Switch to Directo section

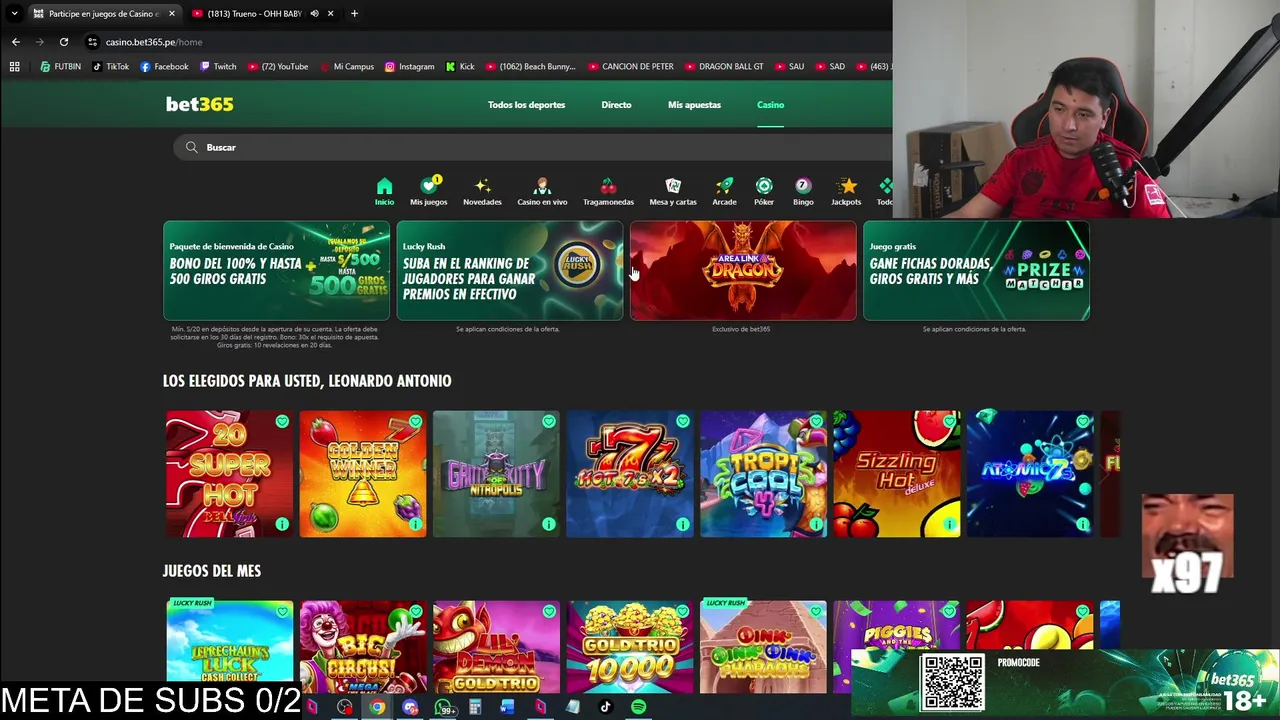[x=616, y=105]
